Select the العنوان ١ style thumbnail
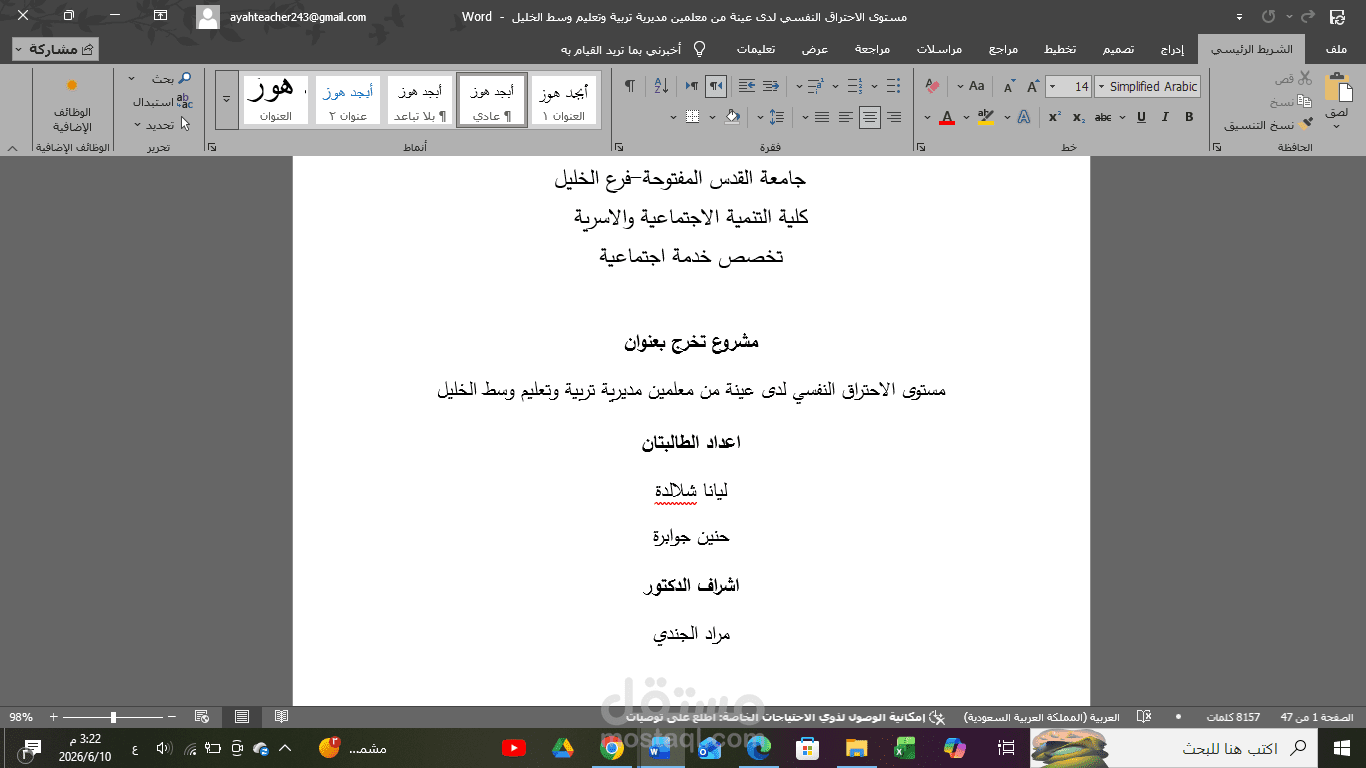Screen dimensions: 1366x768 (x=563, y=101)
